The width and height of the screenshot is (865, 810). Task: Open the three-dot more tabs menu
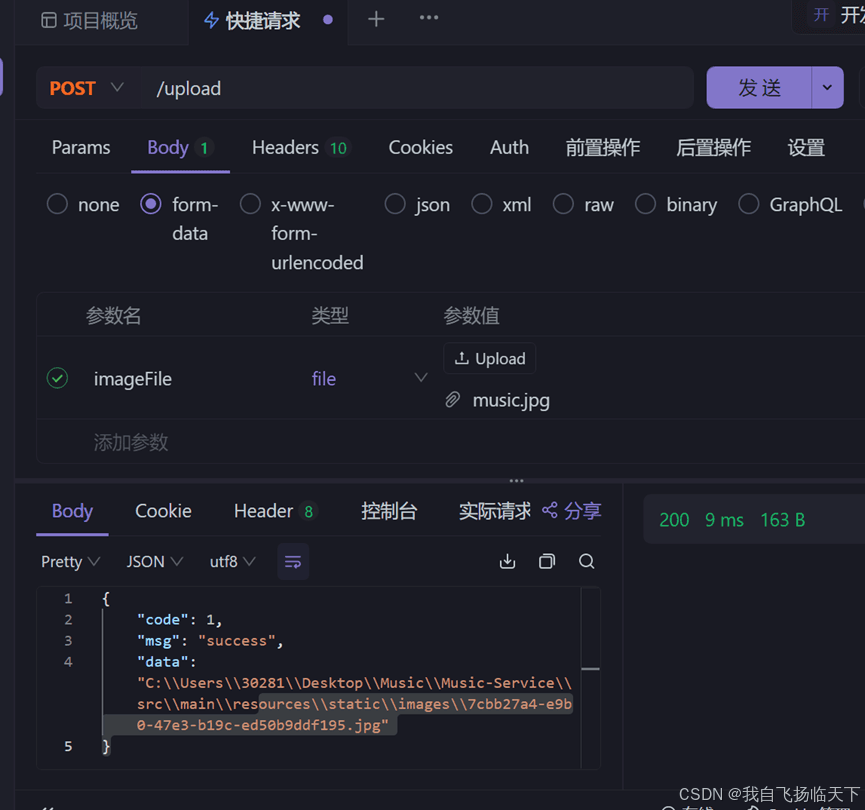(x=429, y=18)
